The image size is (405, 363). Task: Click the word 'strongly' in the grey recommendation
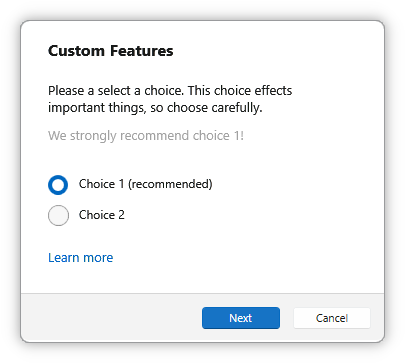pyautogui.click(x=93, y=136)
